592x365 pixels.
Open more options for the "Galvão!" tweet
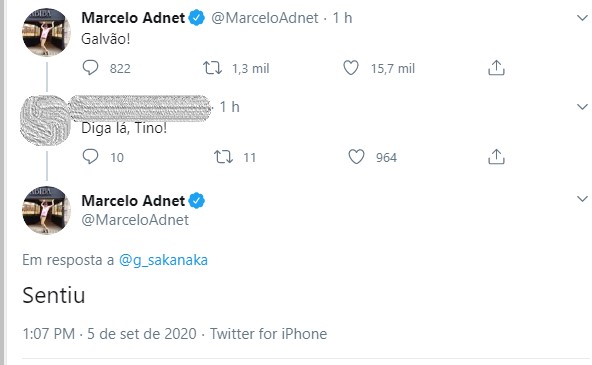(582, 18)
